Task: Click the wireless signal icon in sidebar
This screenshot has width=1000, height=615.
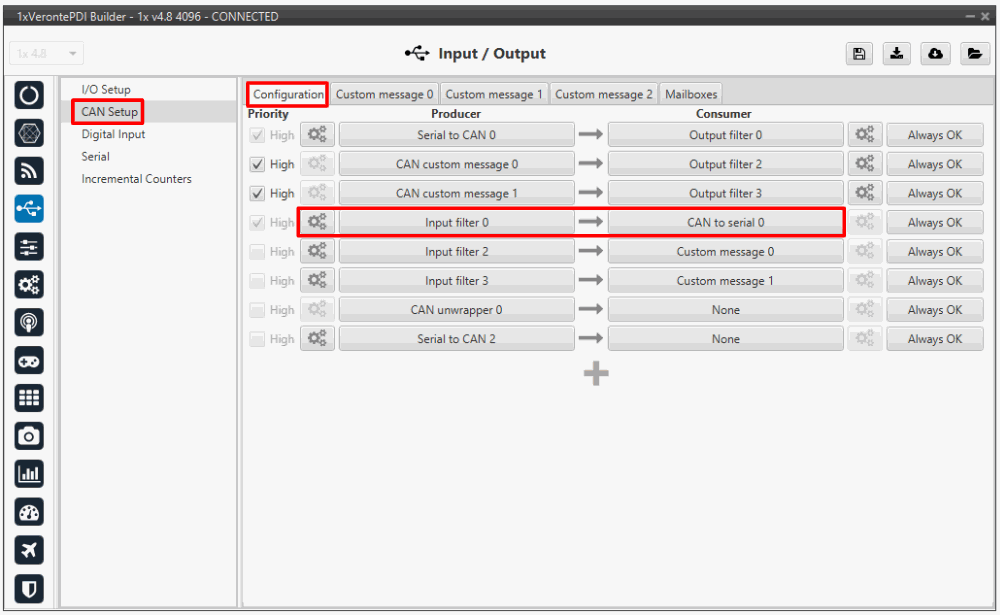Action: click(x=30, y=171)
